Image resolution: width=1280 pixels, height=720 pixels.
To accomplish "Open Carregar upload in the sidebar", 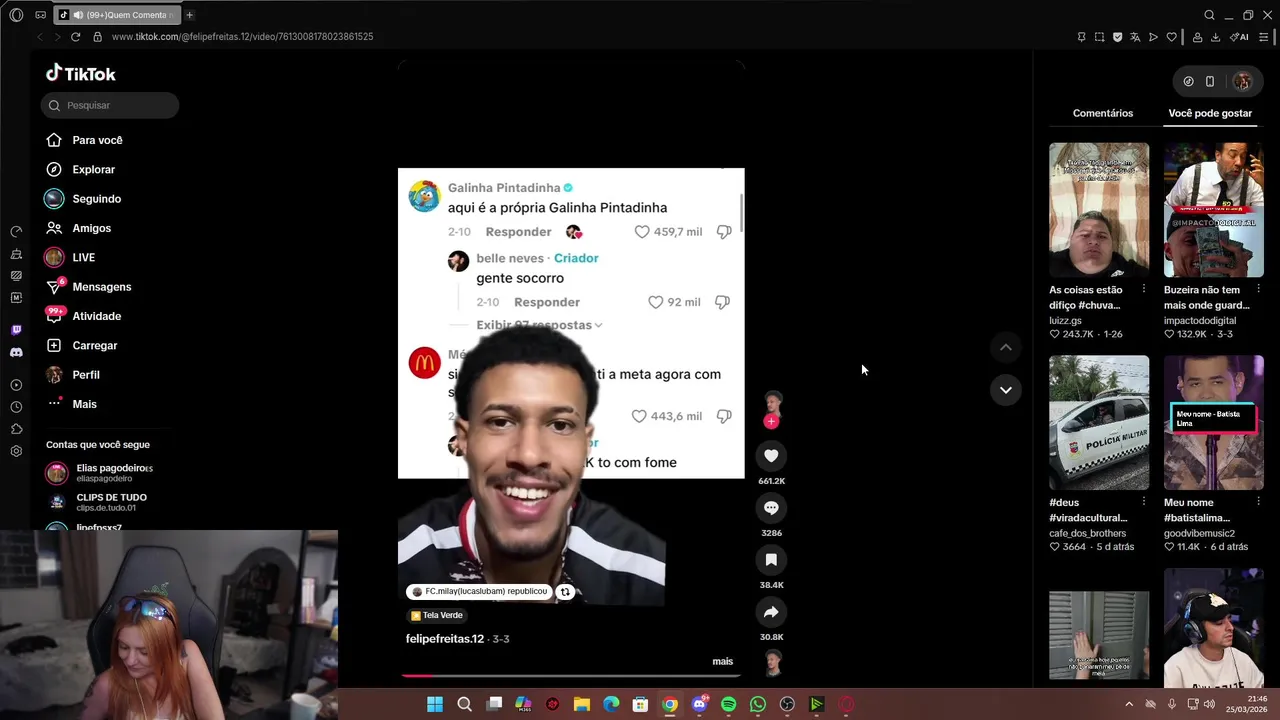I will pyautogui.click(x=82, y=346).
